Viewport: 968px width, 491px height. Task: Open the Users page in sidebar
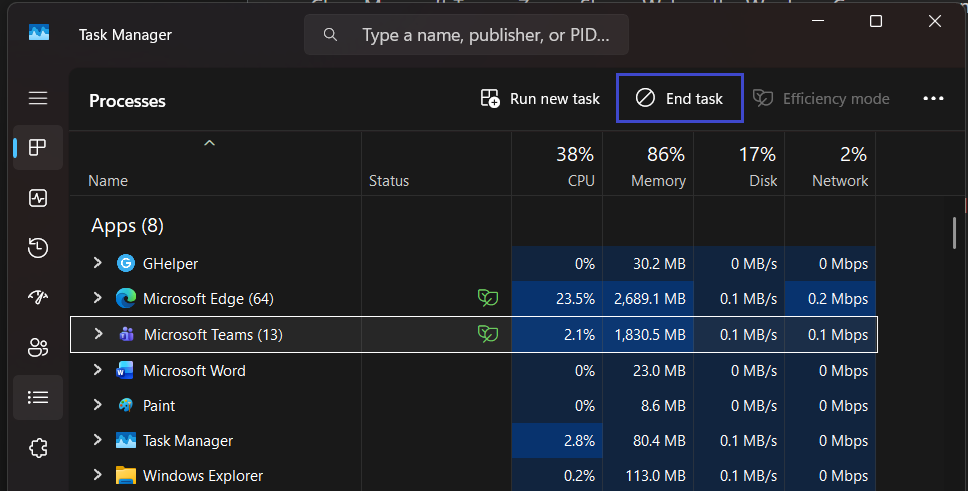38,348
